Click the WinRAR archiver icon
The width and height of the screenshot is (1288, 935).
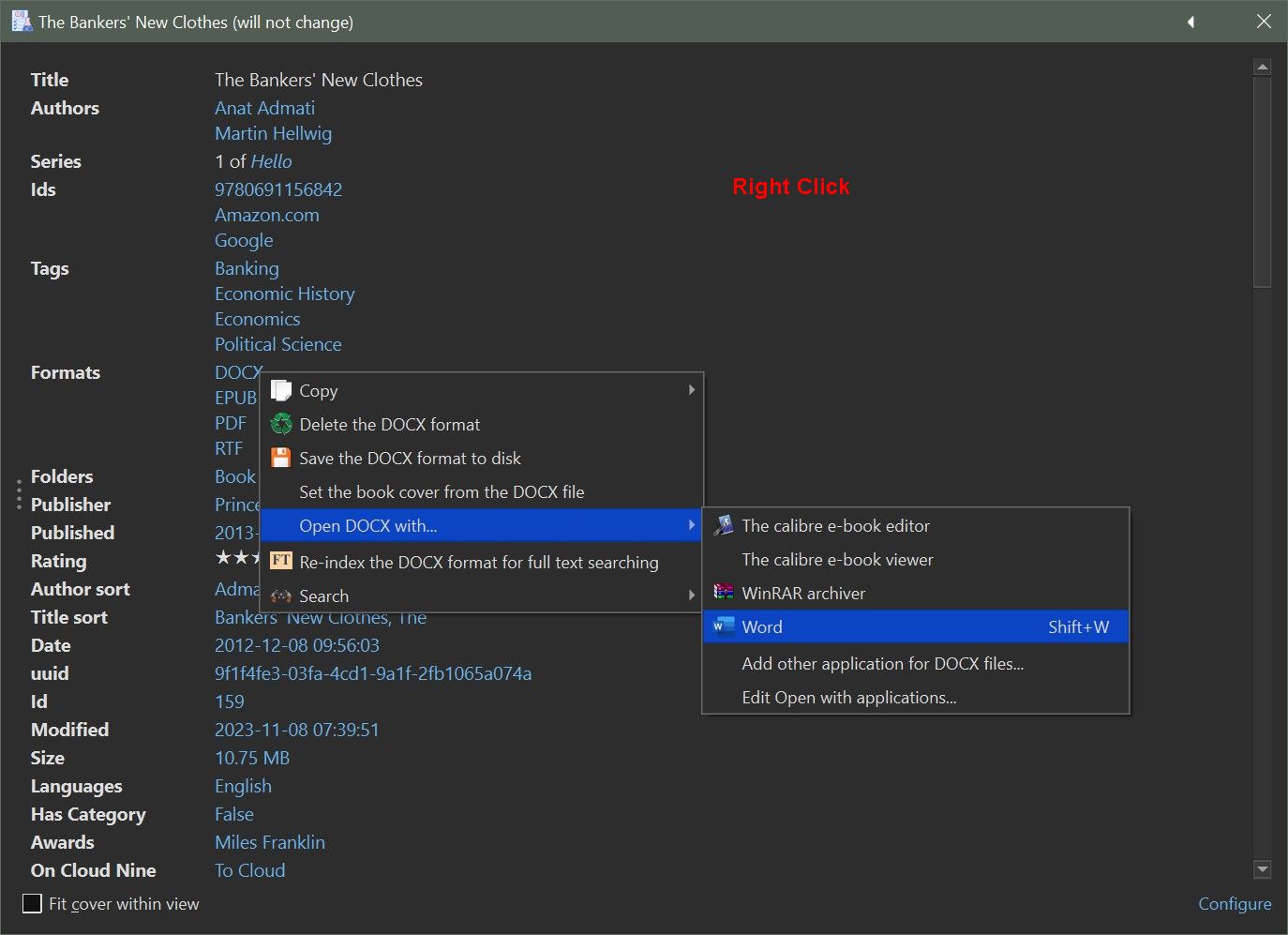point(724,593)
